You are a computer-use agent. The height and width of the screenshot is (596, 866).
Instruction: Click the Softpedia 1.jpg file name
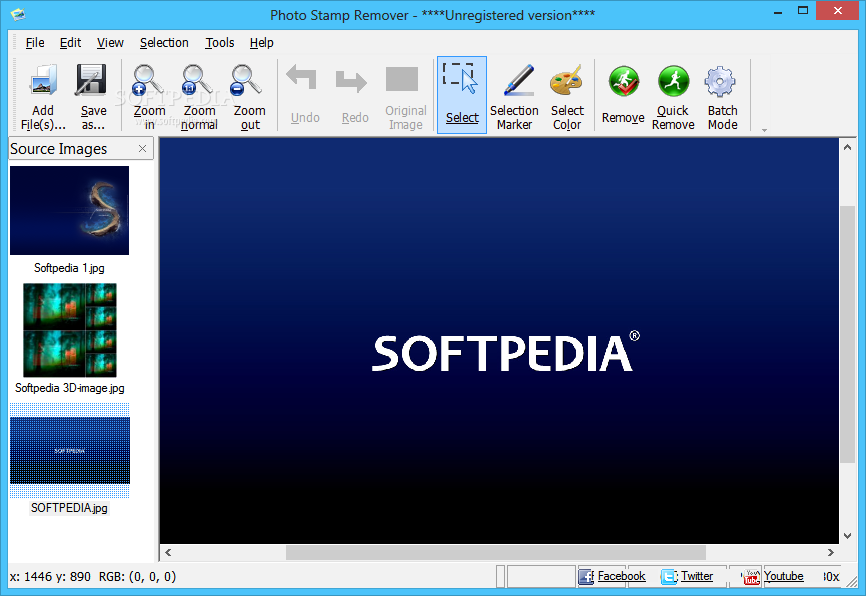tap(69, 268)
